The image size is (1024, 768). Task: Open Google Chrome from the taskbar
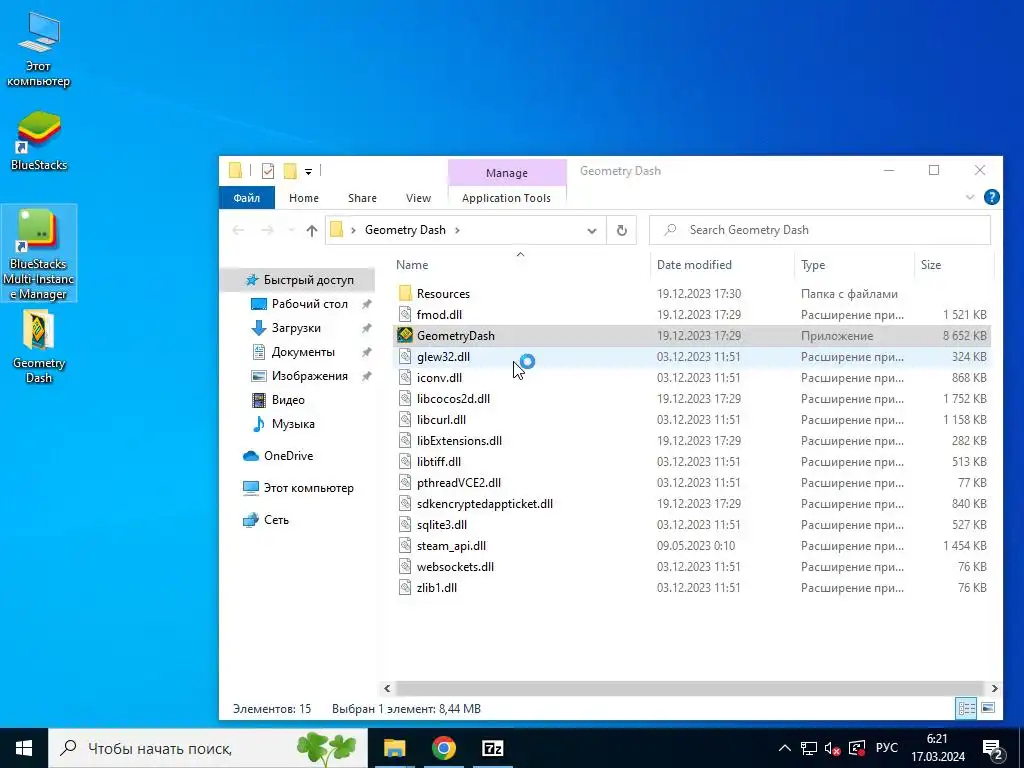(x=443, y=748)
